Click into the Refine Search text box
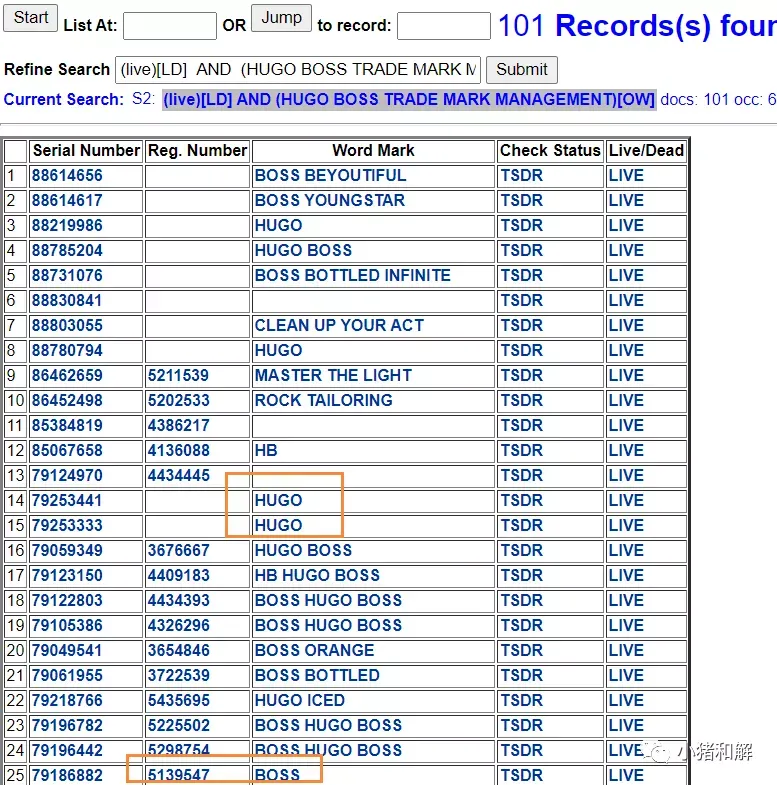Screen dimensions: 777x785 click(298, 70)
